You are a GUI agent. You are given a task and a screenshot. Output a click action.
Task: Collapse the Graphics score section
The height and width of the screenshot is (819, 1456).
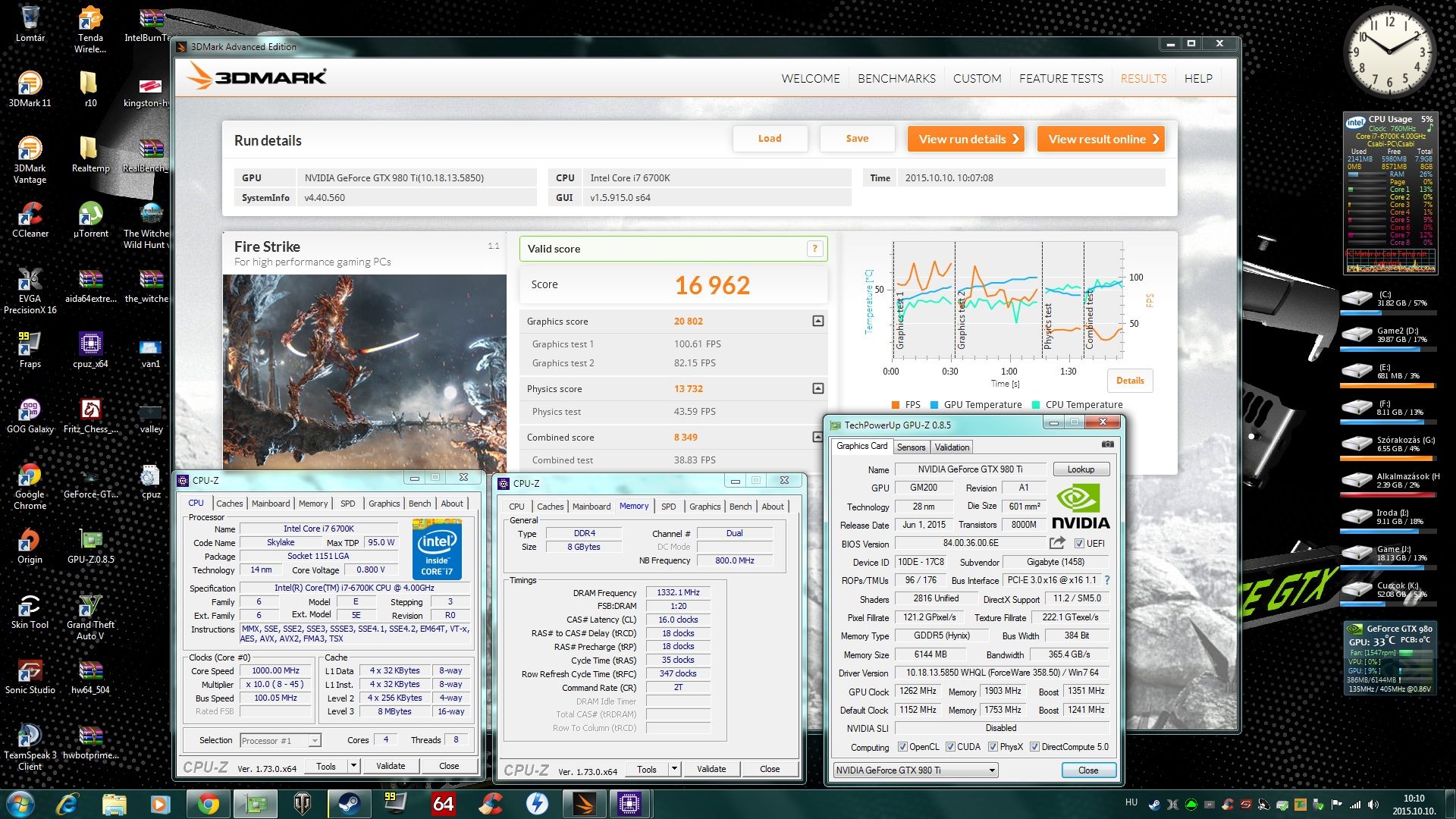pos(817,322)
